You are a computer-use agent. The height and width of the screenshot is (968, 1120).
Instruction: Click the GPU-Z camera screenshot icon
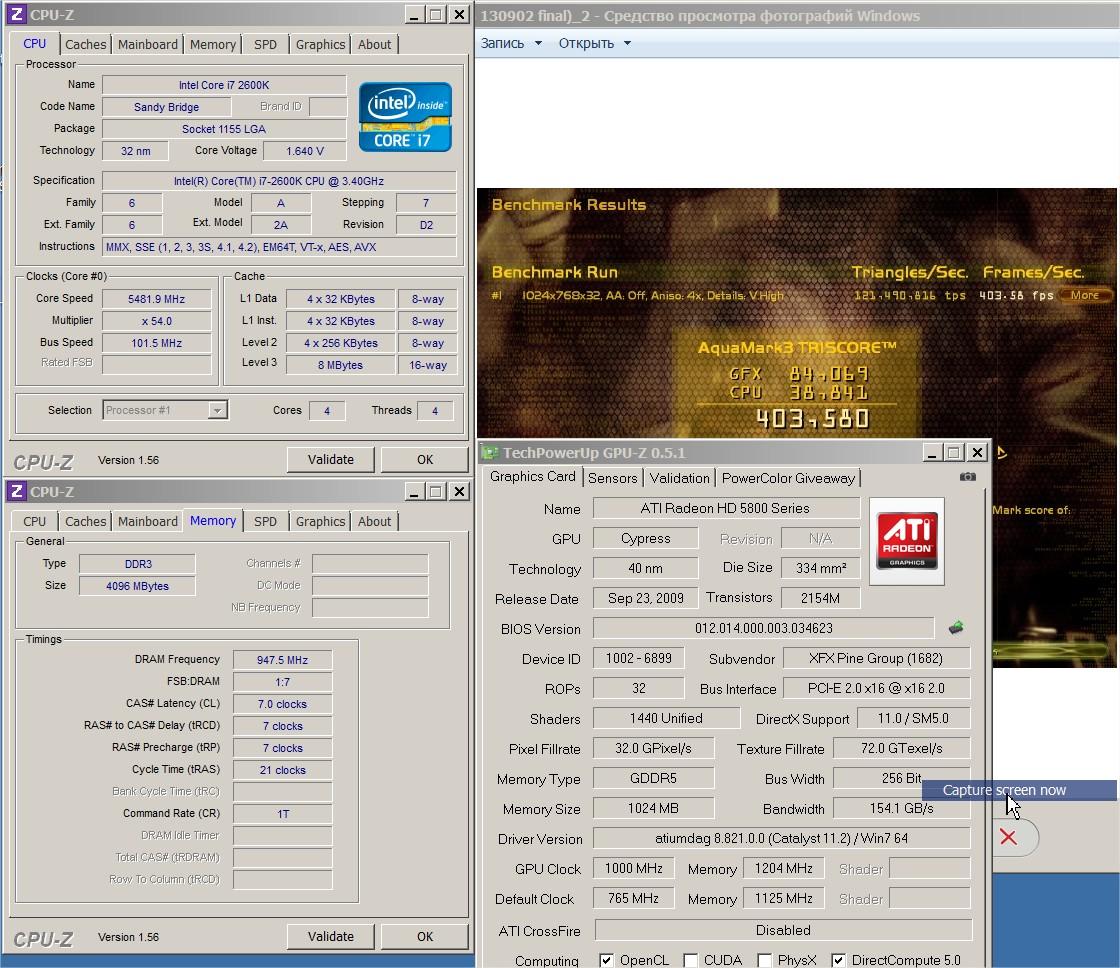[968, 476]
